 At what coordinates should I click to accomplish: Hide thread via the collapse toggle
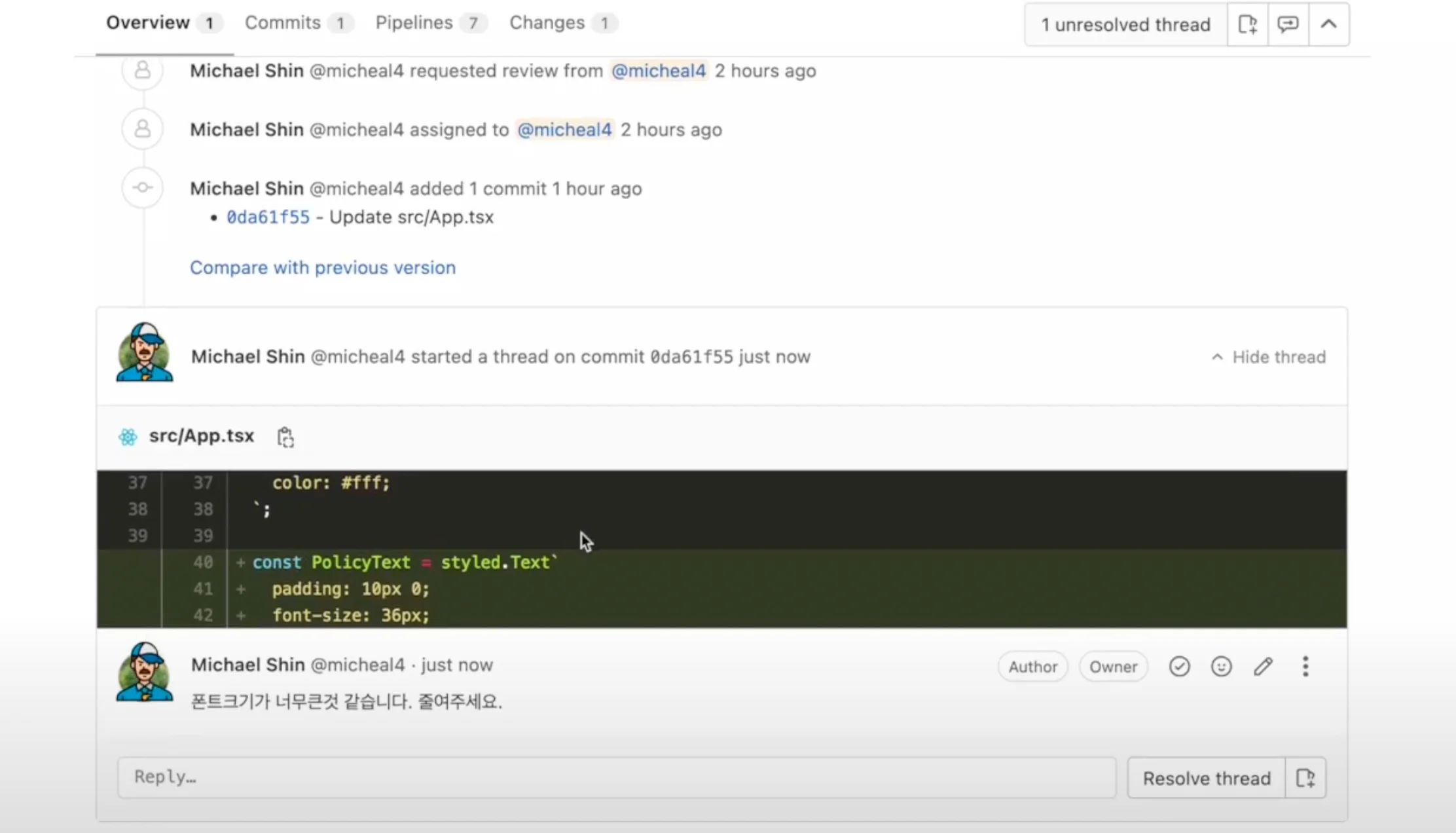[x=1269, y=357]
